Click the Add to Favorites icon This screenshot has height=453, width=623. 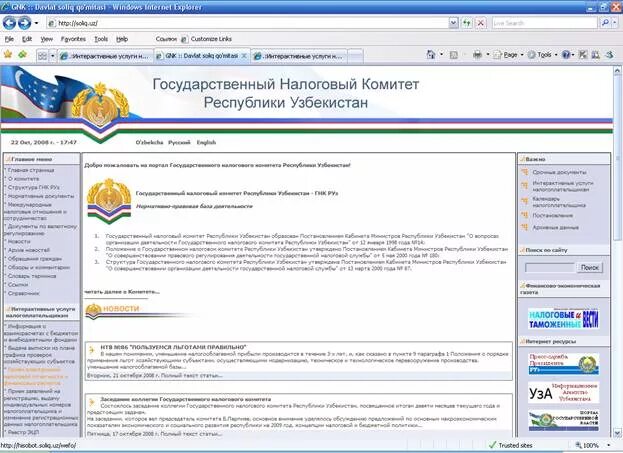coord(23,54)
